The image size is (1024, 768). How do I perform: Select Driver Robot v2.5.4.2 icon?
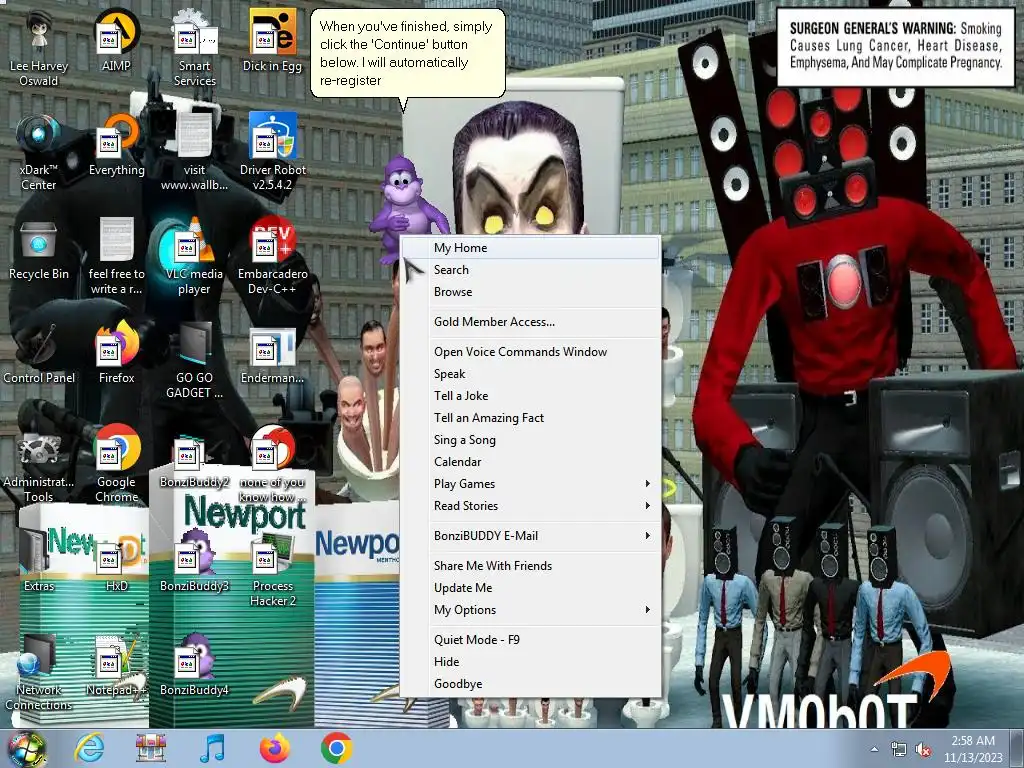coord(272,153)
